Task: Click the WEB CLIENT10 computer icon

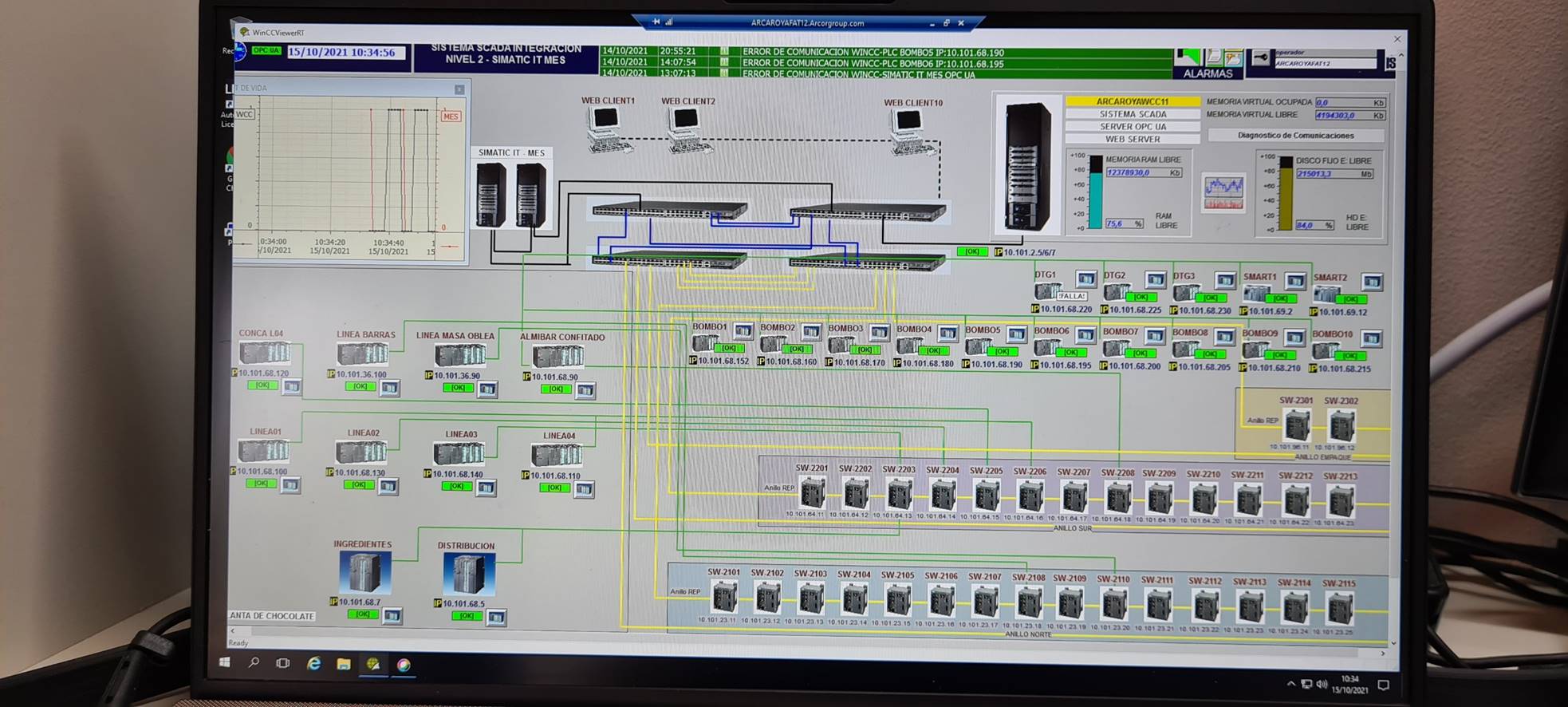Action: (x=912, y=132)
